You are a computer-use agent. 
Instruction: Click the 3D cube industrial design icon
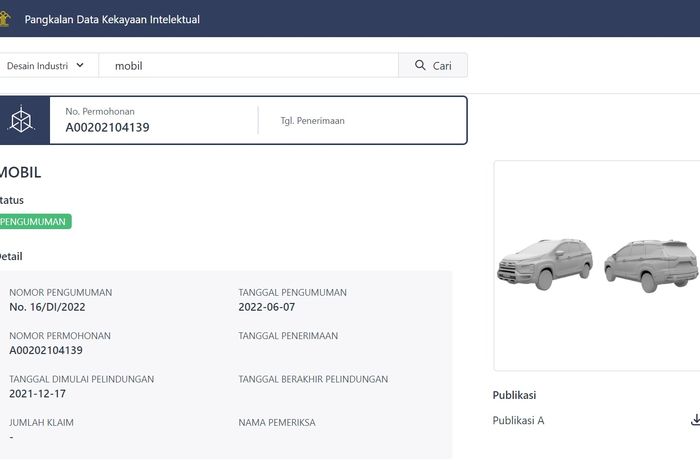(21, 120)
